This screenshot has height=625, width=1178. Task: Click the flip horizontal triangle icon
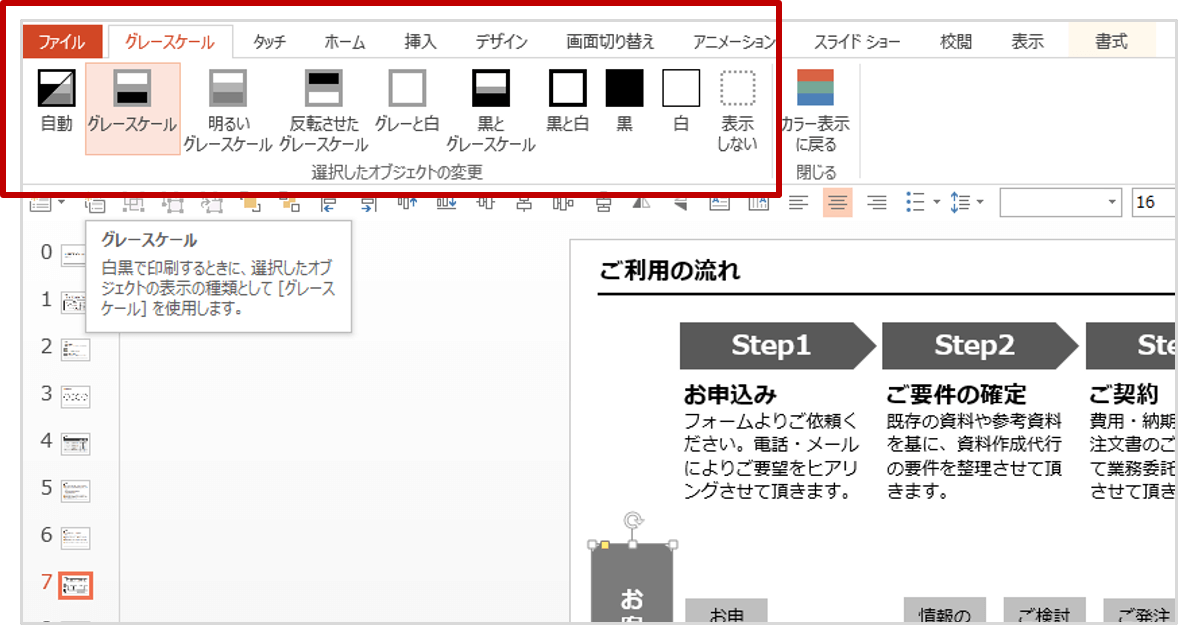[x=642, y=203]
